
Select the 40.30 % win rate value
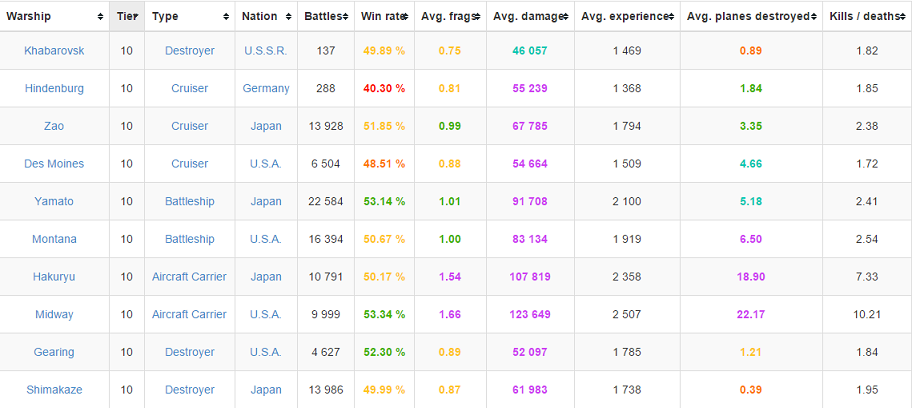point(384,88)
